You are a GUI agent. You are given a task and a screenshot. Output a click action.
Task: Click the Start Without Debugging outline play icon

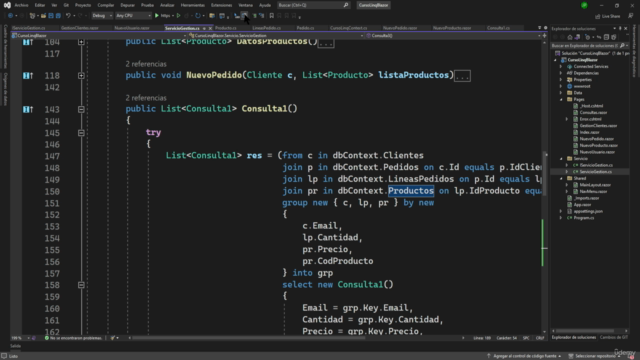click(178, 16)
